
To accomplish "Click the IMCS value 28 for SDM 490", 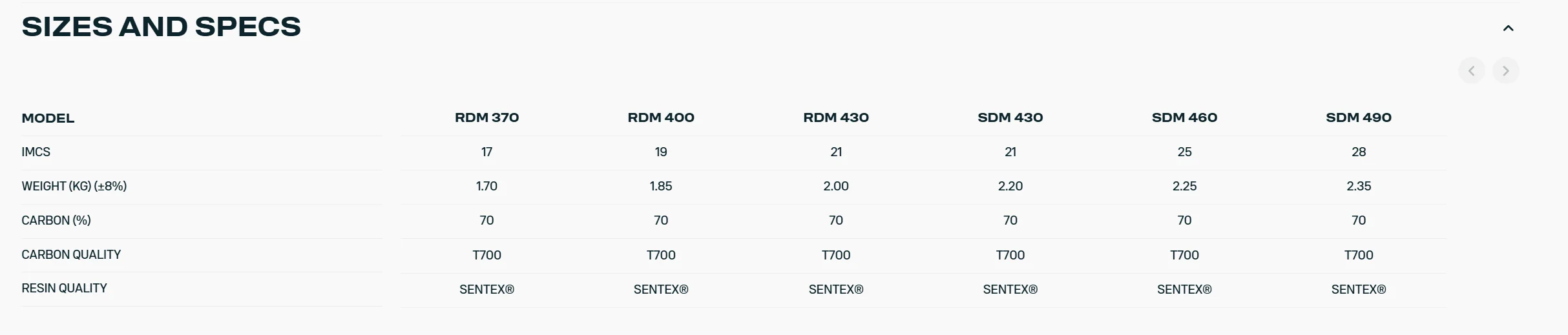I will 1359,152.
